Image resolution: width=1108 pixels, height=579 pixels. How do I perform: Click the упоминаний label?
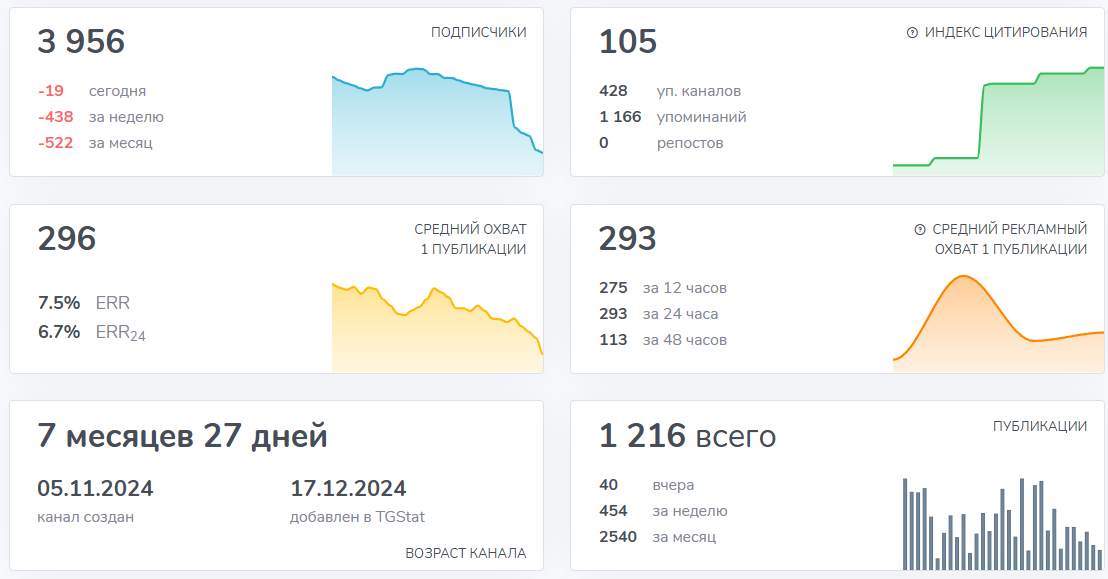pos(702,117)
